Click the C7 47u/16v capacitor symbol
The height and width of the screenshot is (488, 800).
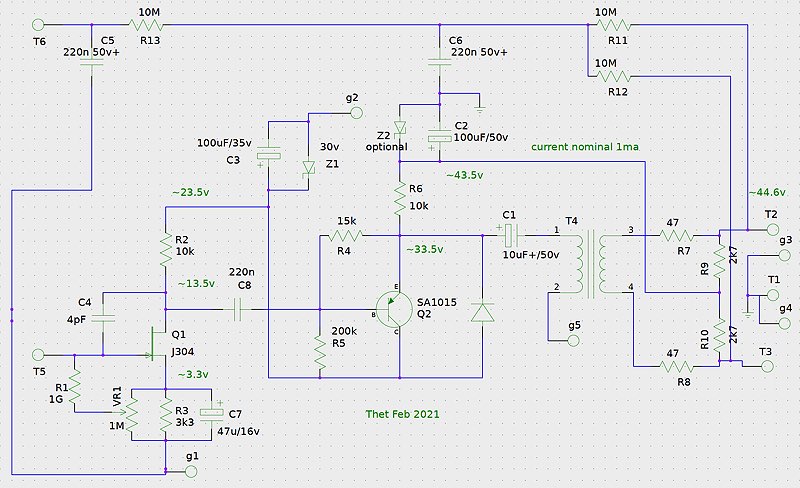pyautogui.click(x=210, y=412)
